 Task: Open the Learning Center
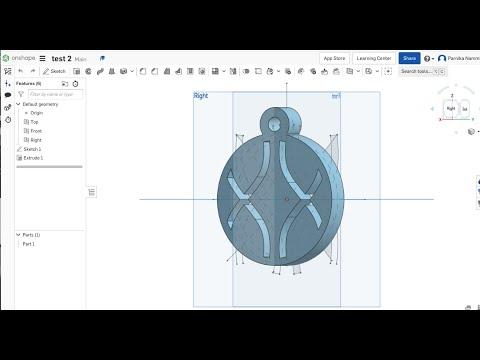pos(374,58)
